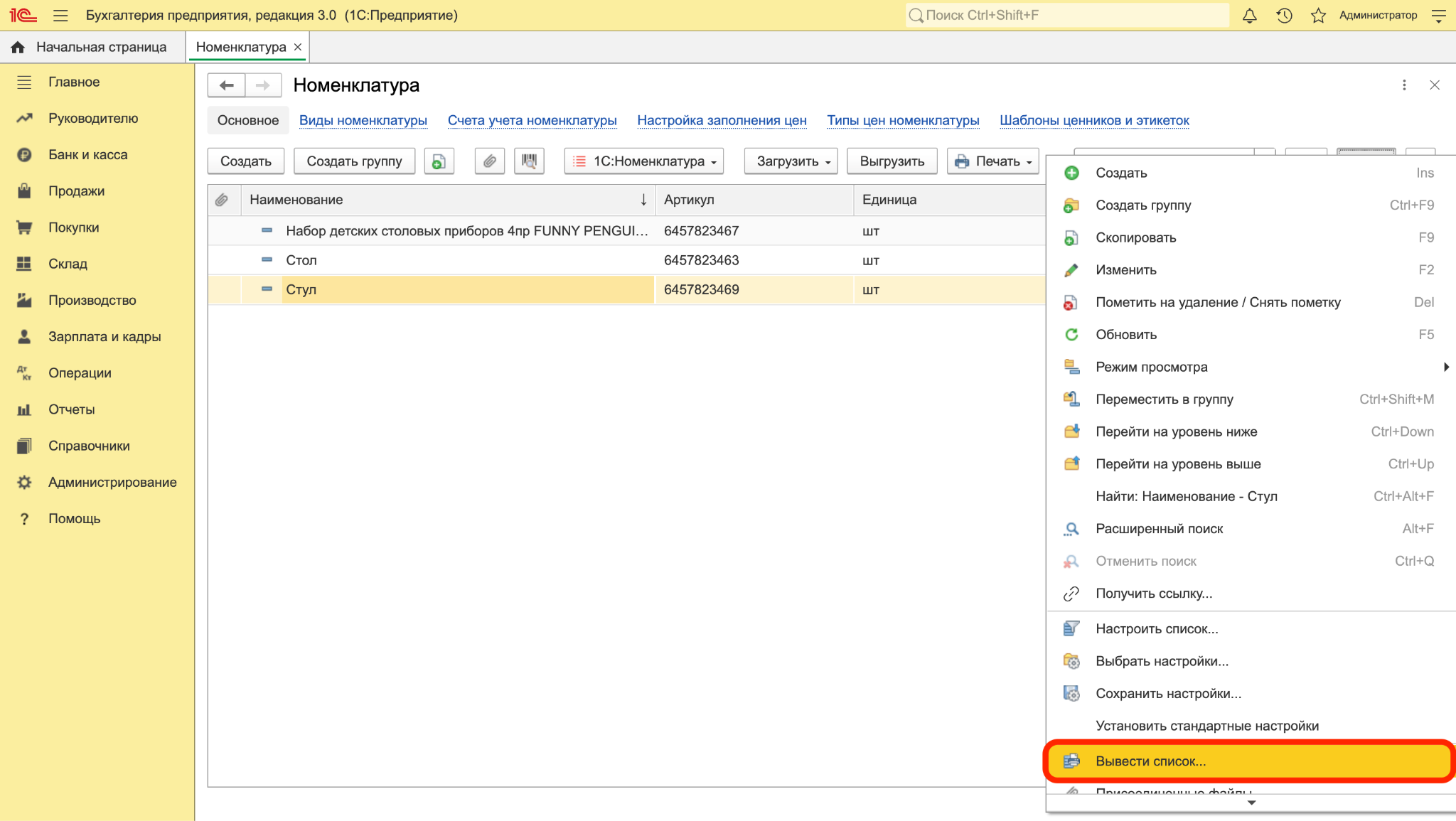This screenshot has height=821, width=1456.
Task: Click Создать группу toolbar button
Action: pyautogui.click(x=354, y=161)
